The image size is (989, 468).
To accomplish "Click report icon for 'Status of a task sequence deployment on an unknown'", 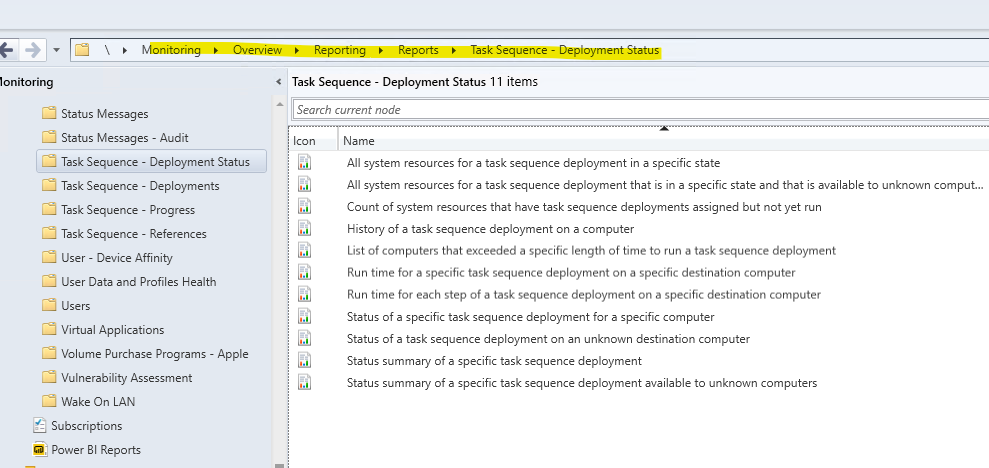I will (305, 338).
